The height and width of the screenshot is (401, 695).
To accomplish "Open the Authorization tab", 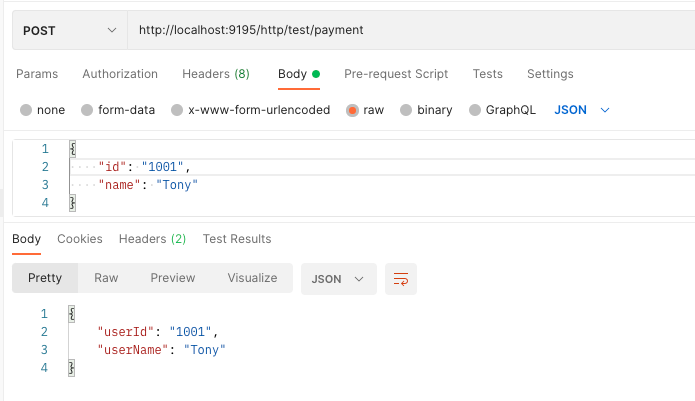I will point(120,74).
